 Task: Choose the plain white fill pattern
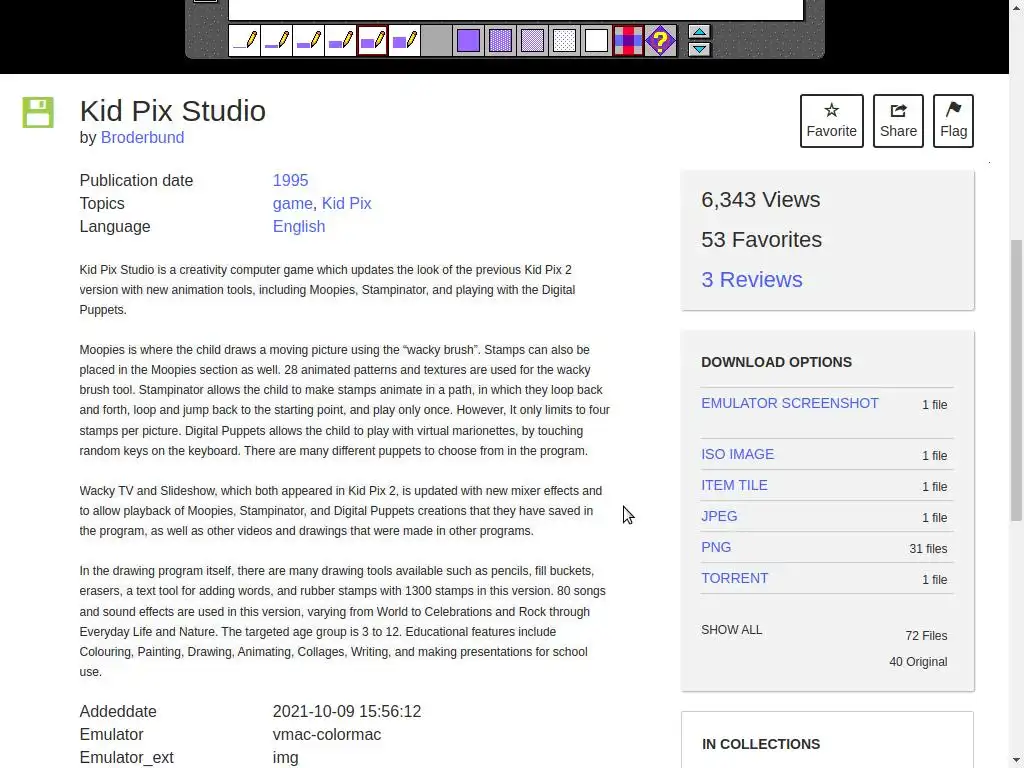tap(596, 40)
